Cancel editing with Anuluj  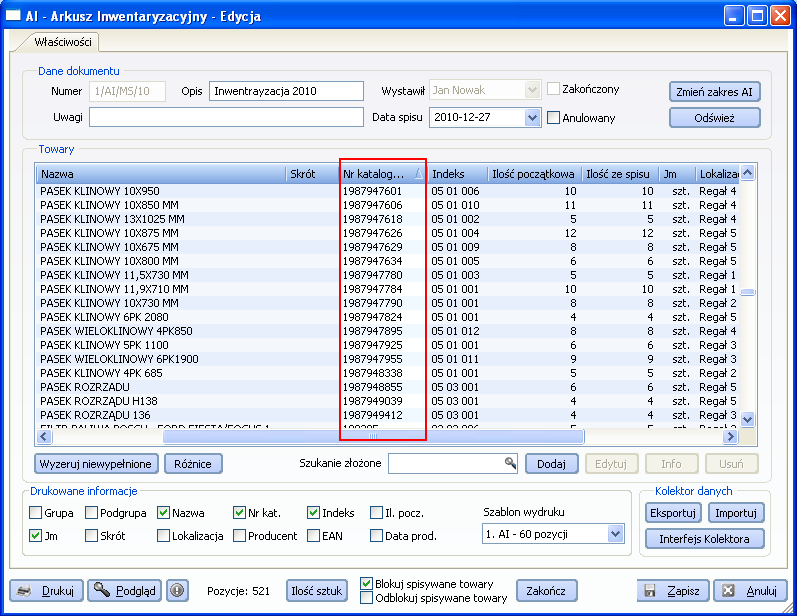(750, 591)
